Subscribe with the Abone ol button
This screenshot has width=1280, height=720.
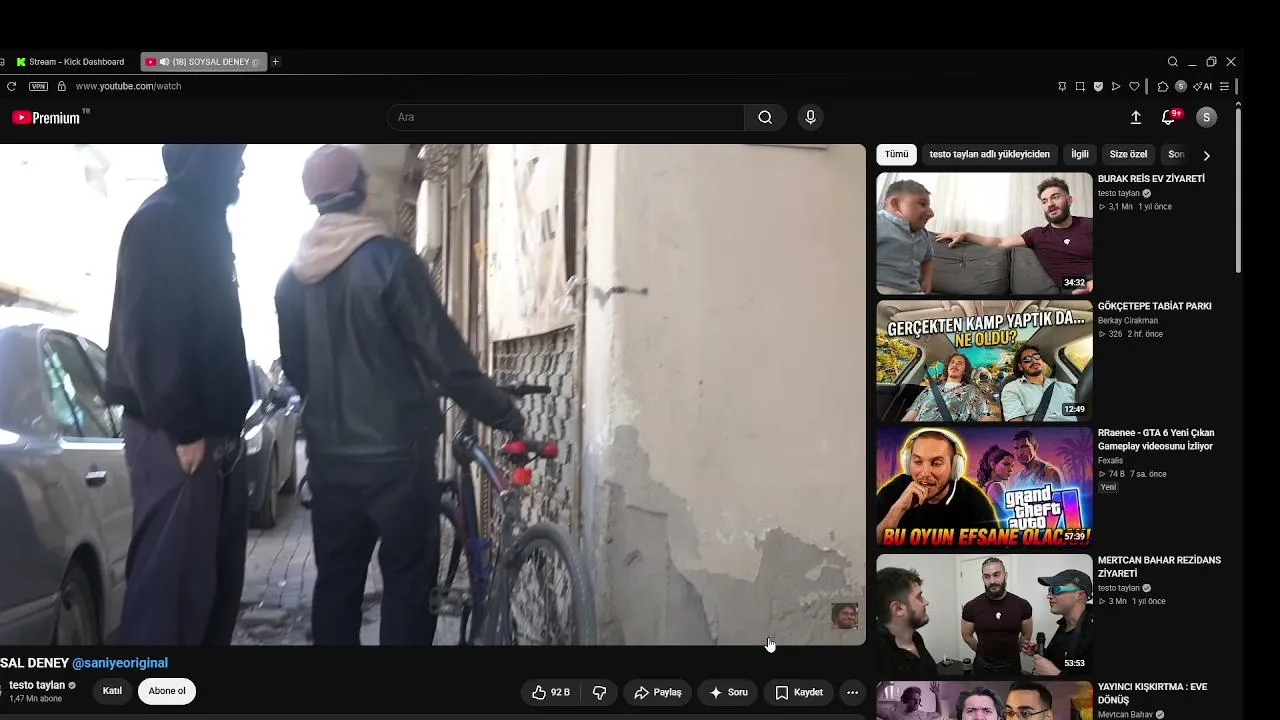pyautogui.click(x=167, y=691)
